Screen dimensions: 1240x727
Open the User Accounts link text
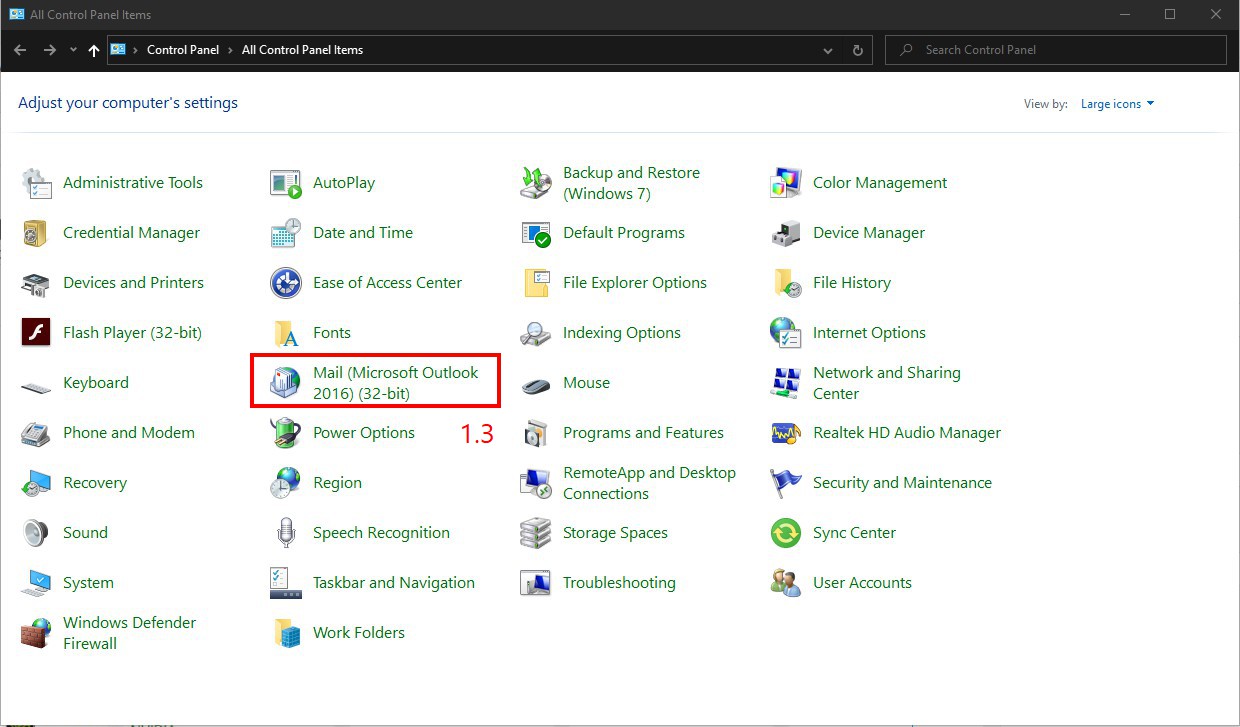(862, 583)
